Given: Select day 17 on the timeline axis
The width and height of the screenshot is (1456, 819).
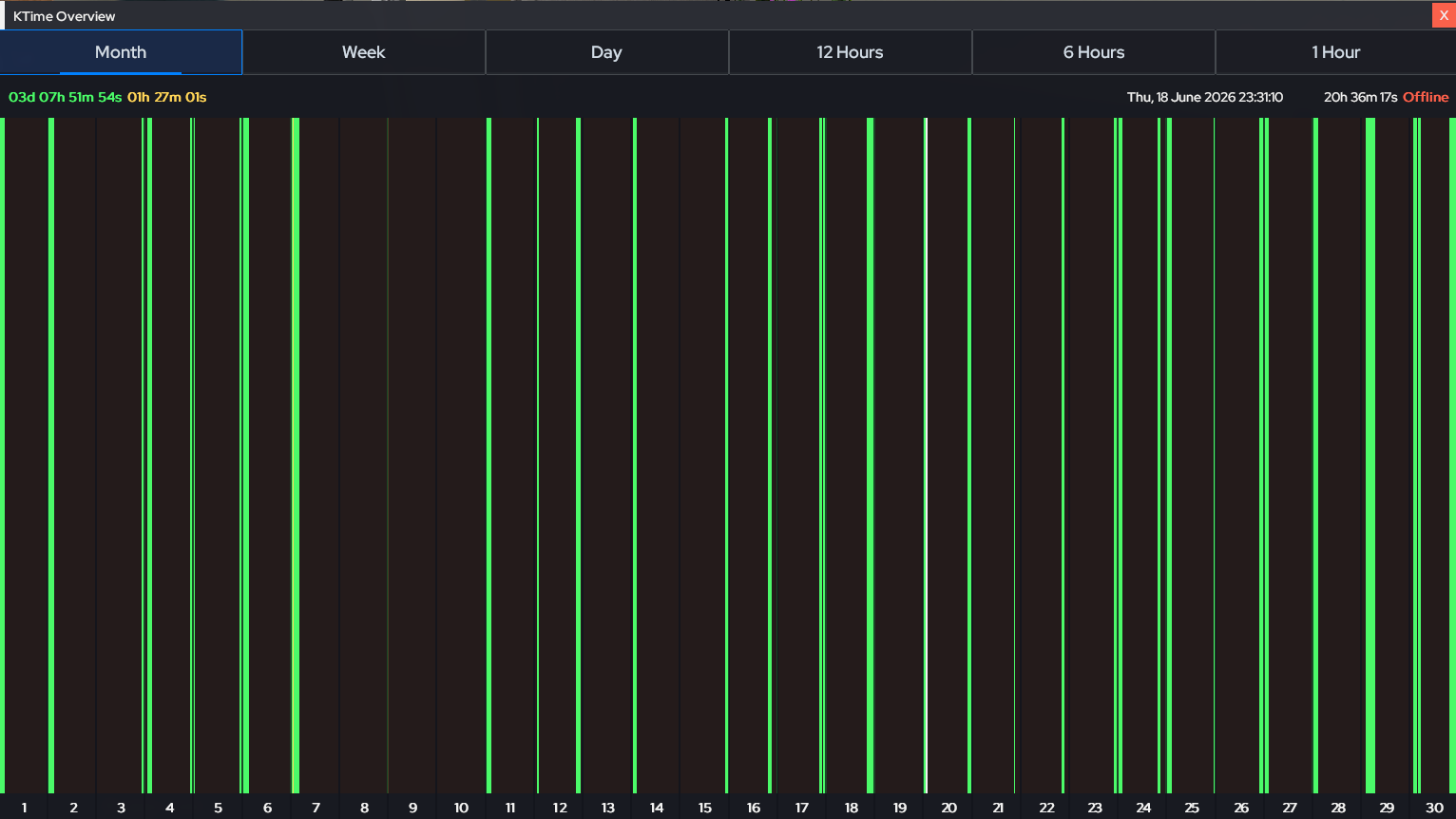Looking at the screenshot, I should [802, 808].
